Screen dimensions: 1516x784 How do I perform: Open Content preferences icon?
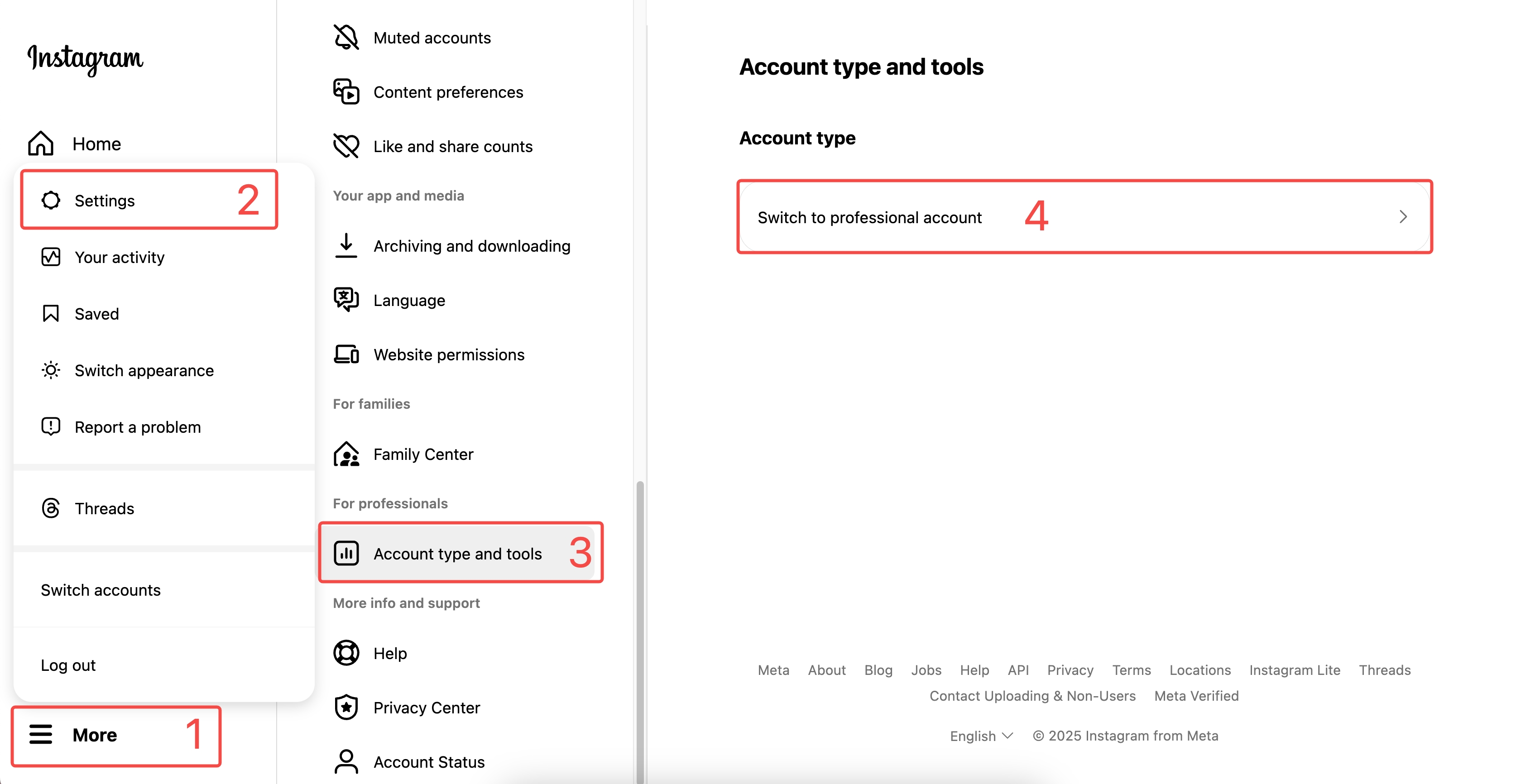click(x=346, y=92)
